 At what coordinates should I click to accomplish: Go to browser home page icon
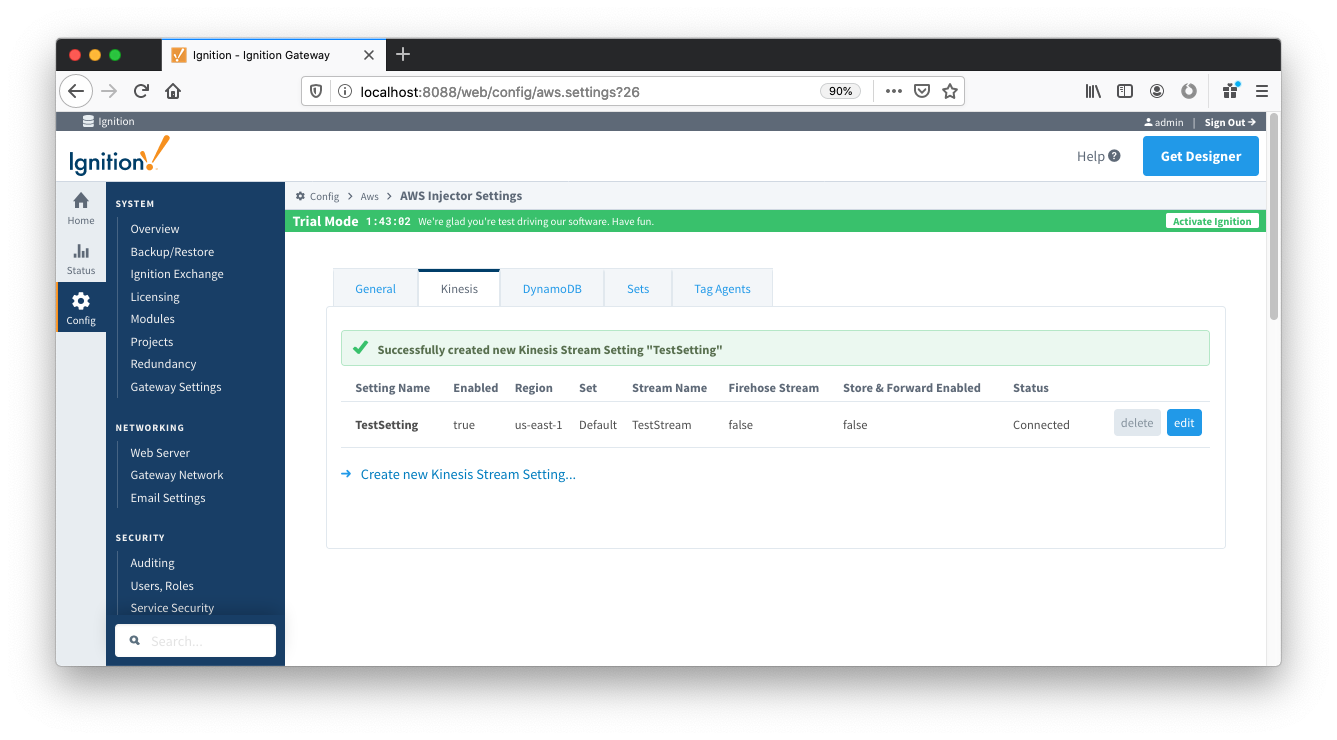click(173, 91)
